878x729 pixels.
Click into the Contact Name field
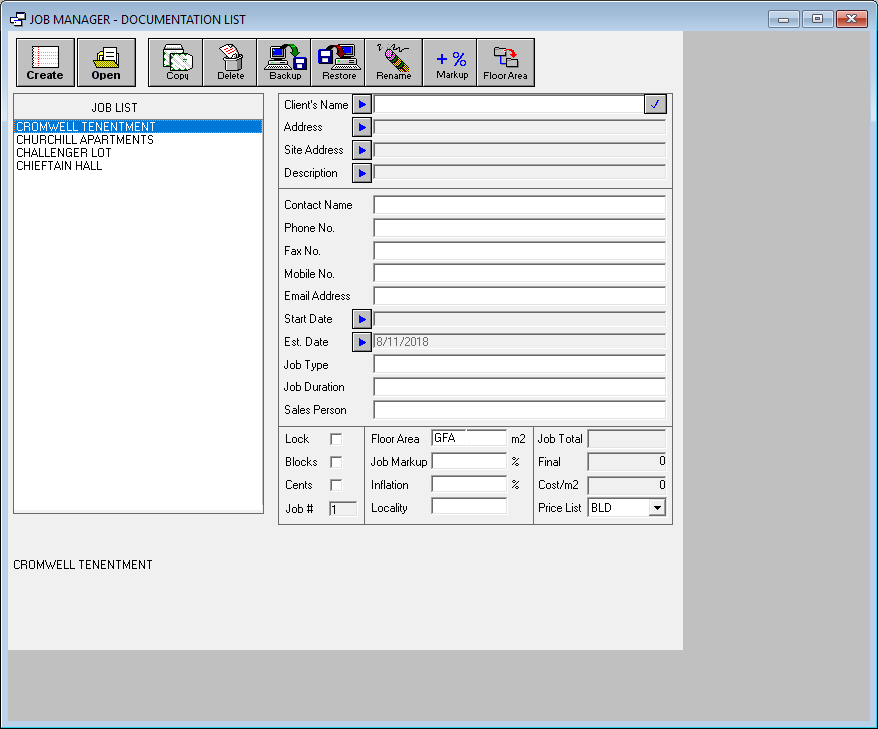tap(519, 205)
